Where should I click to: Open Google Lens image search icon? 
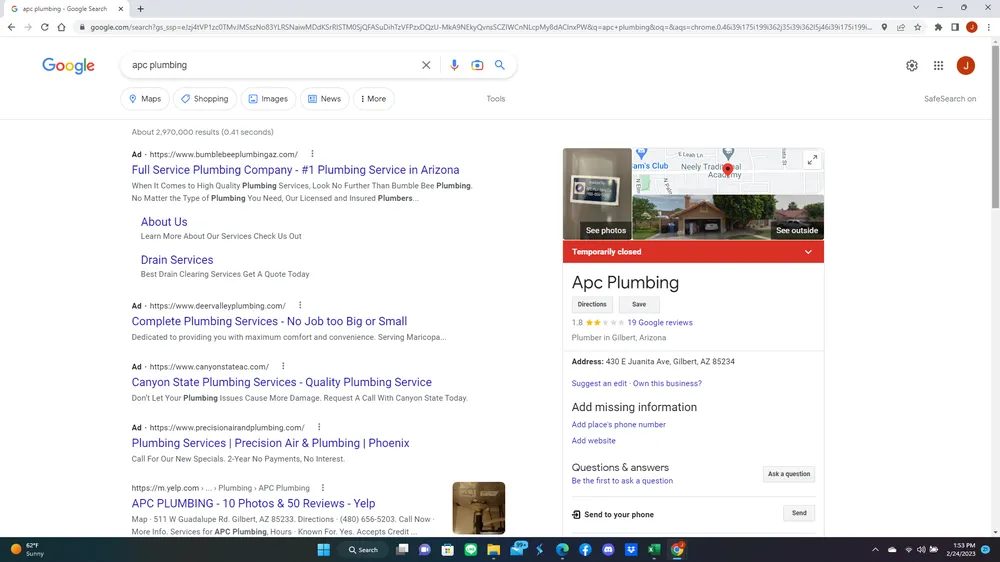click(477, 65)
